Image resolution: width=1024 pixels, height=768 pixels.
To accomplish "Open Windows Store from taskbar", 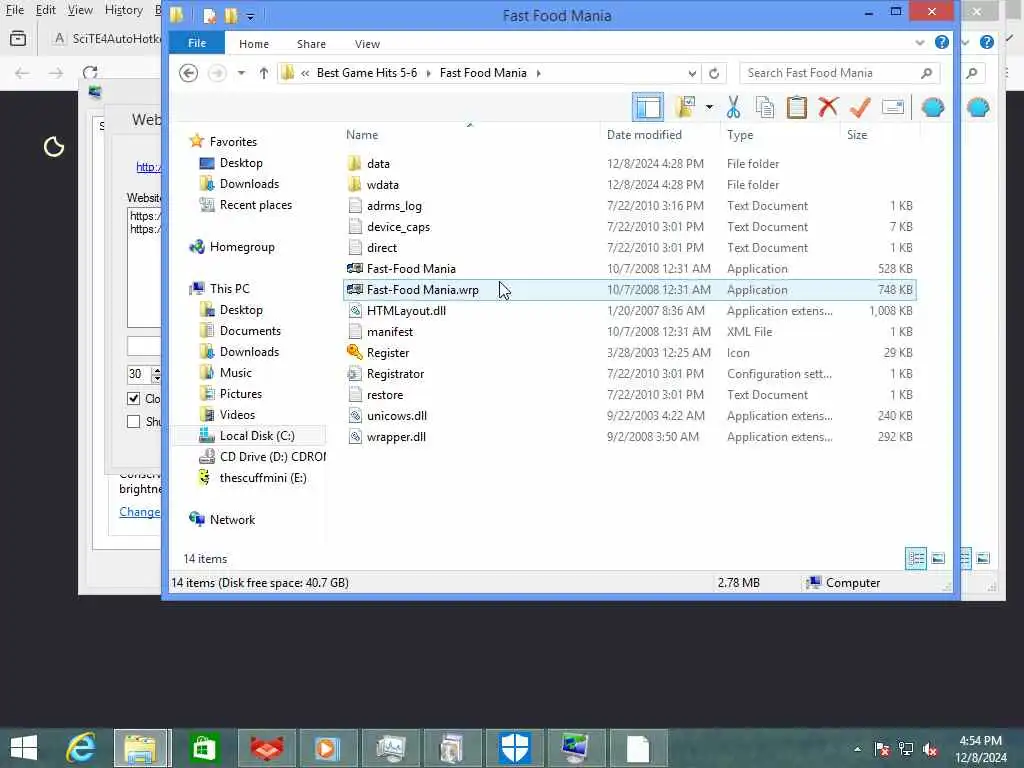I will [204, 748].
